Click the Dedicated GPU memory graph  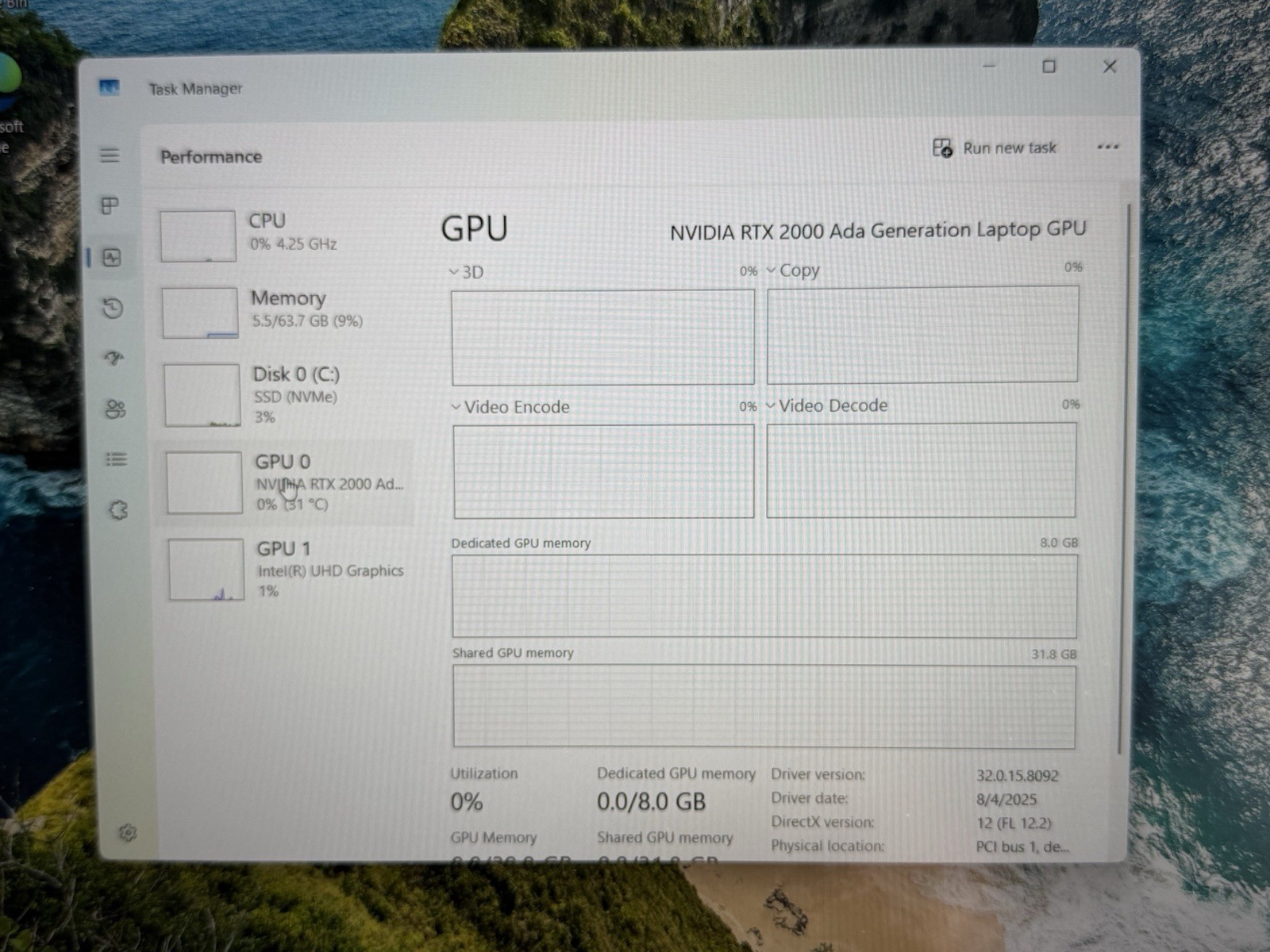(x=764, y=596)
